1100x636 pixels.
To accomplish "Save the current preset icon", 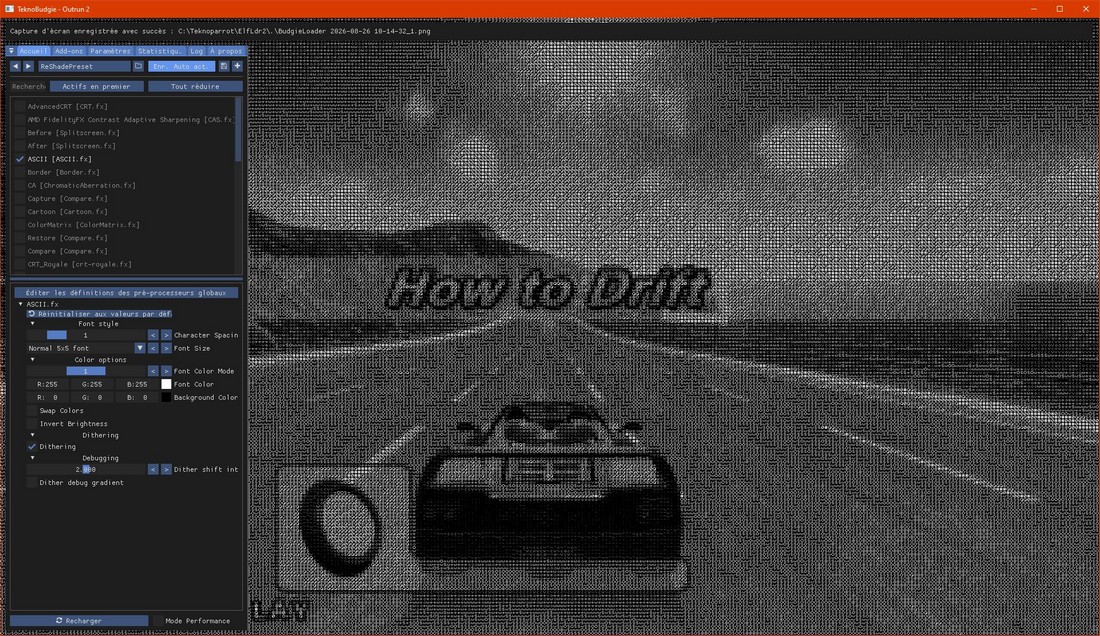I will click(224, 67).
